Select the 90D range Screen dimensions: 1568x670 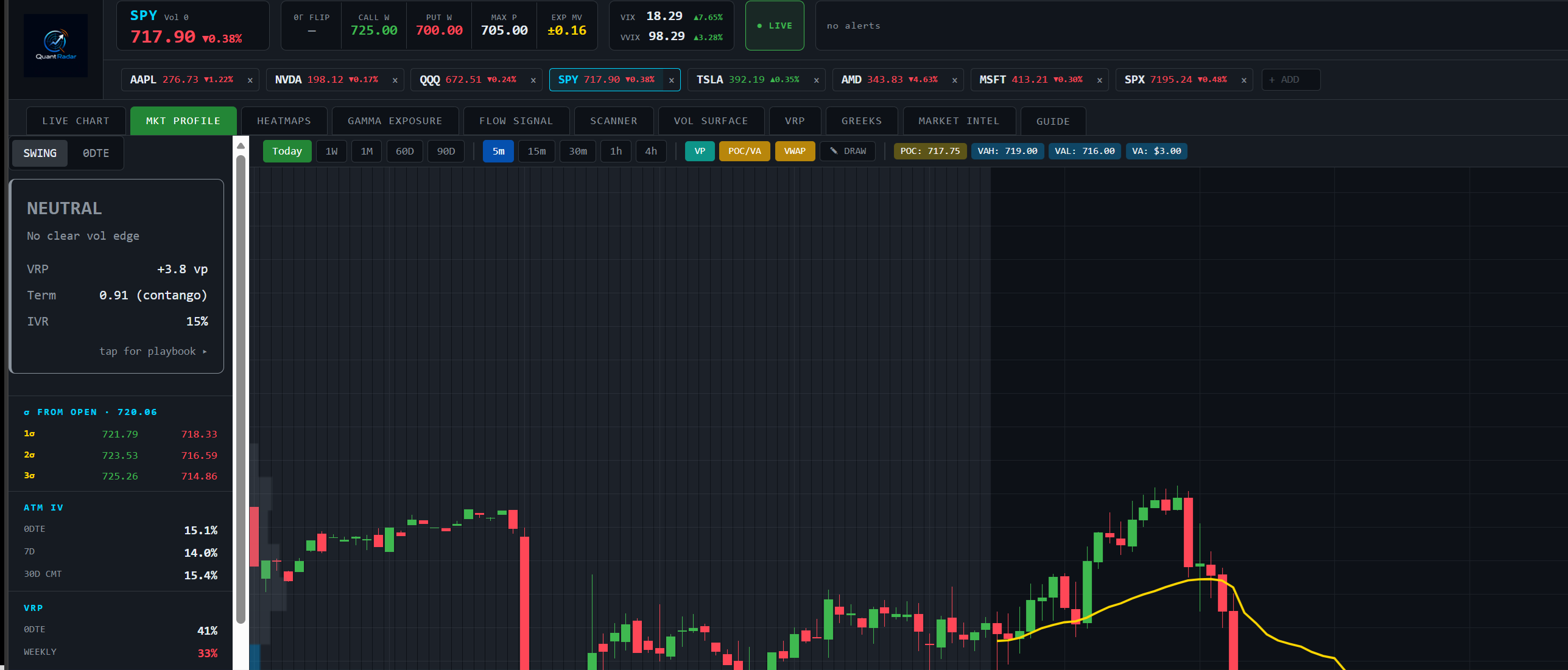446,152
